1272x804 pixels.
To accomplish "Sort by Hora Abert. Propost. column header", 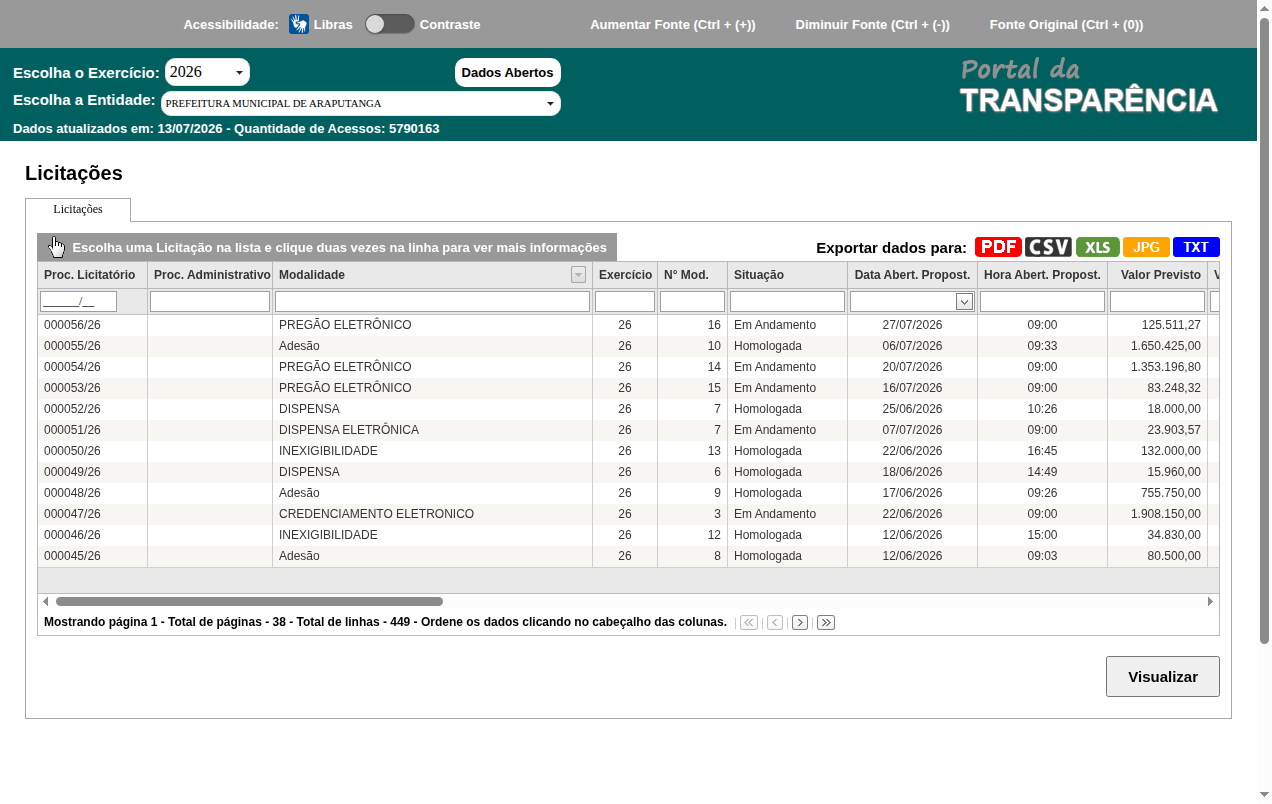I will point(1042,275).
